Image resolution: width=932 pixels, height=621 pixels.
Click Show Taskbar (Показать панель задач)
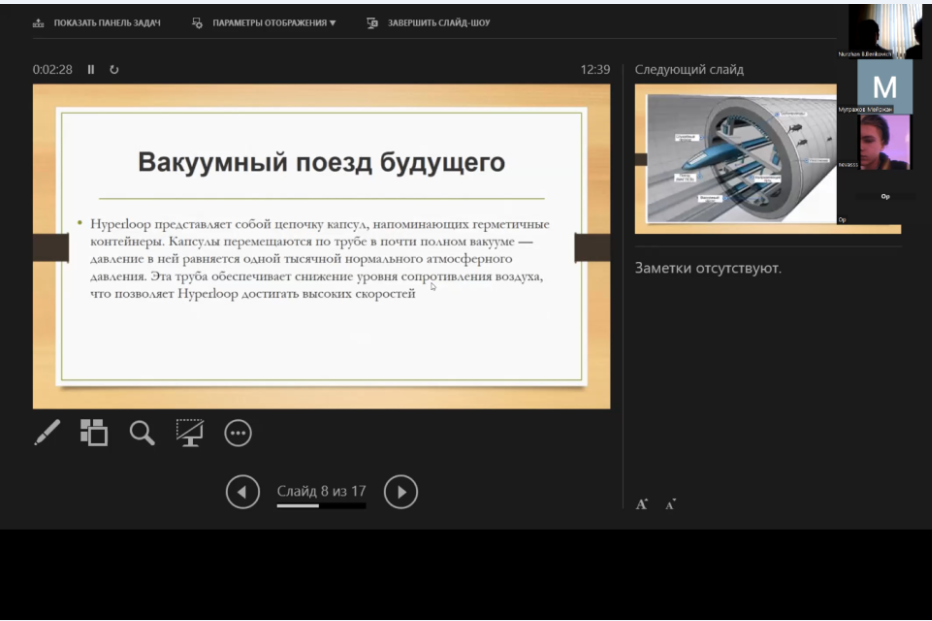[96, 23]
